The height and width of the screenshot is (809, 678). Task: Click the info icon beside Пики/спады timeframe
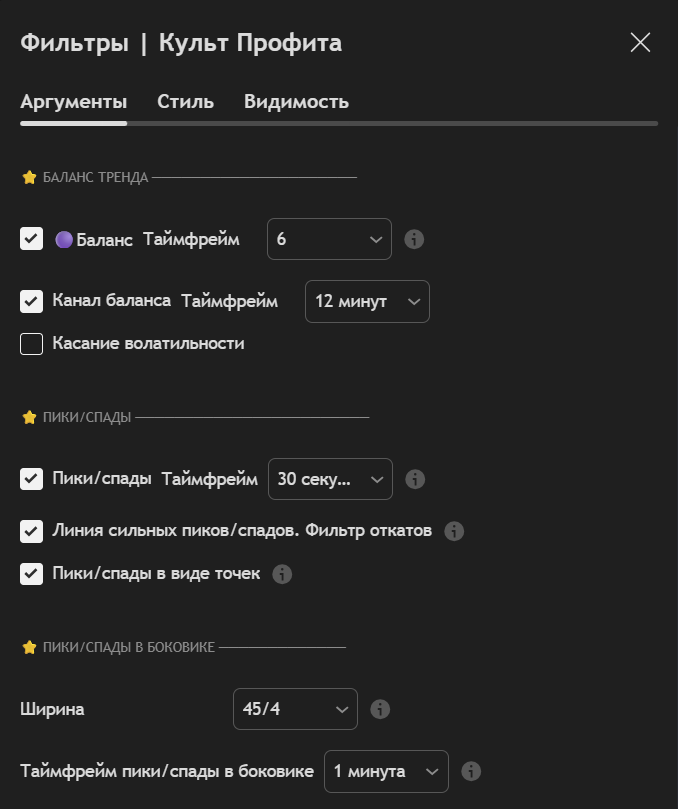pyautogui.click(x=415, y=479)
